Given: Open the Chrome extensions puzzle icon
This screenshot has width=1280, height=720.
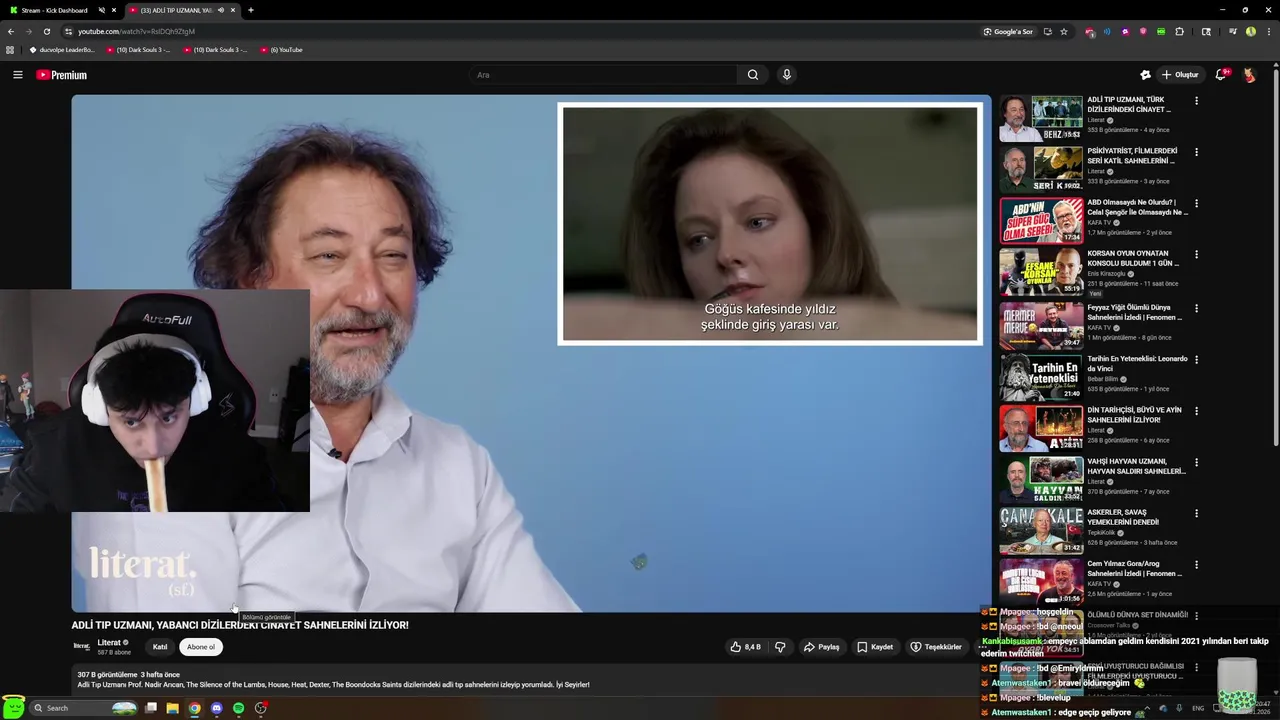Looking at the screenshot, I should point(1180,32).
